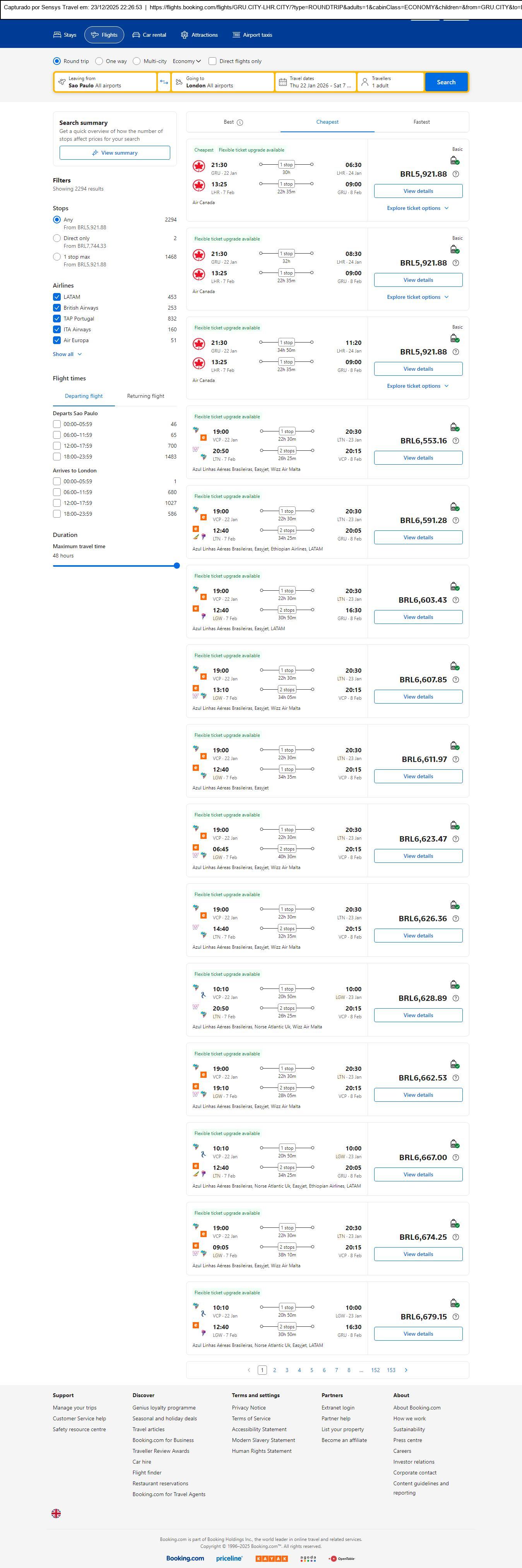Image resolution: width=522 pixels, height=1568 pixels.
Task: Select the One way radio button
Action: pyautogui.click(x=99, y=61)
